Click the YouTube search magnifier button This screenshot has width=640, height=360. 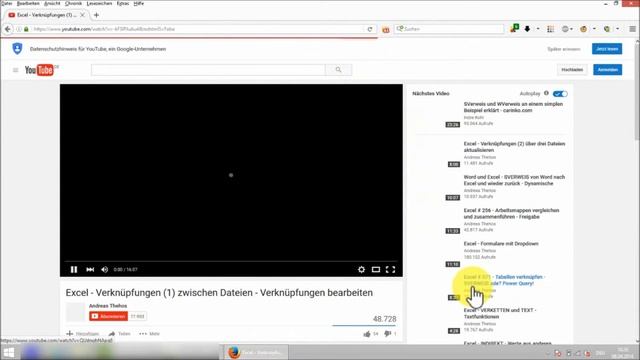(x=338, y=70)
